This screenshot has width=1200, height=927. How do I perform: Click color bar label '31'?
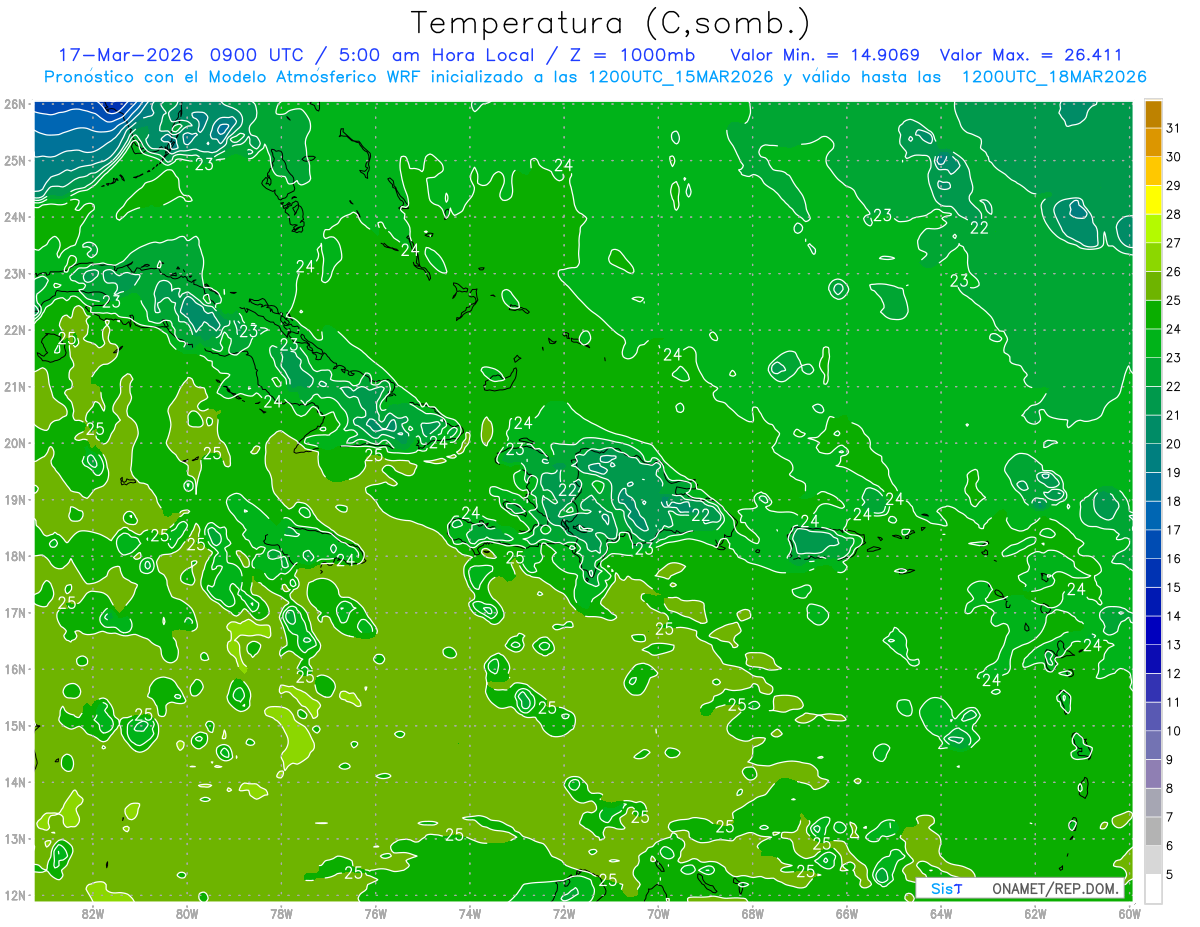pyautogui.click(x=1174, y=128)
